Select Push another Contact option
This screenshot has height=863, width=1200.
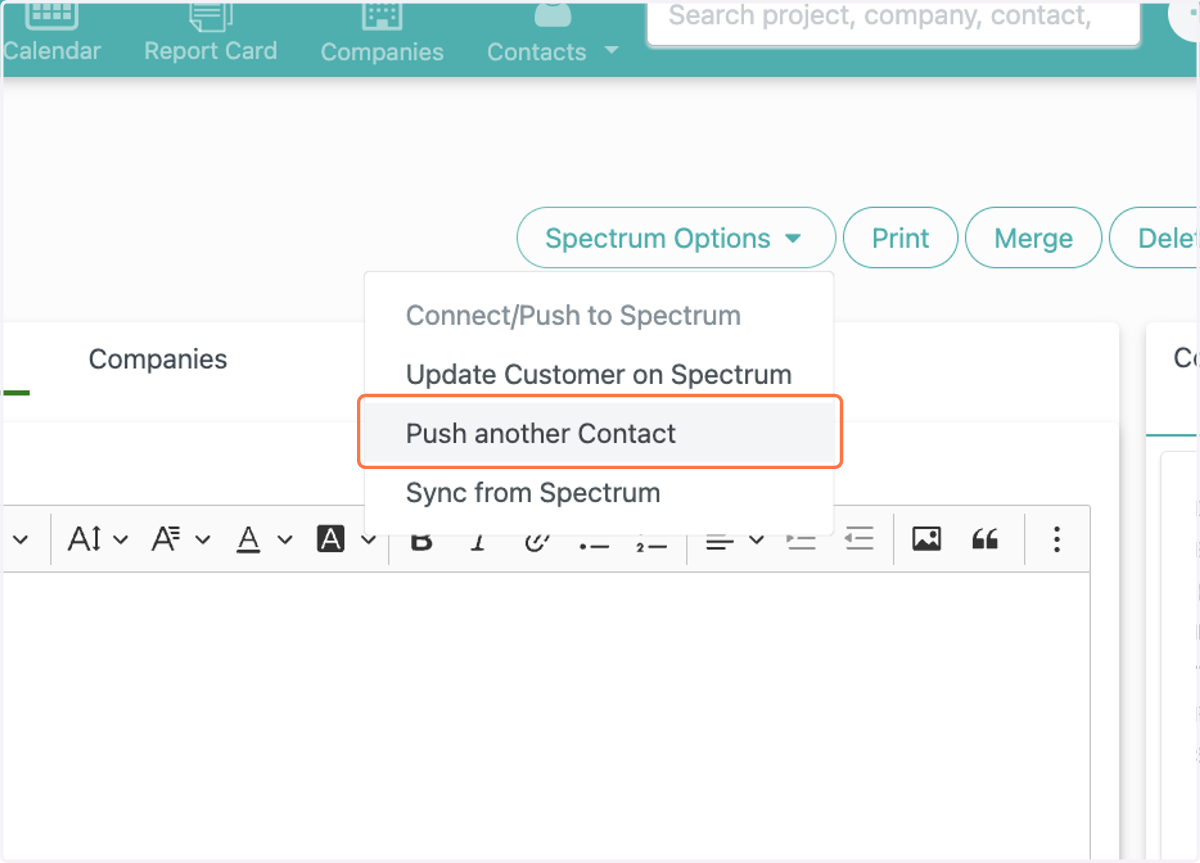(600, 434)
